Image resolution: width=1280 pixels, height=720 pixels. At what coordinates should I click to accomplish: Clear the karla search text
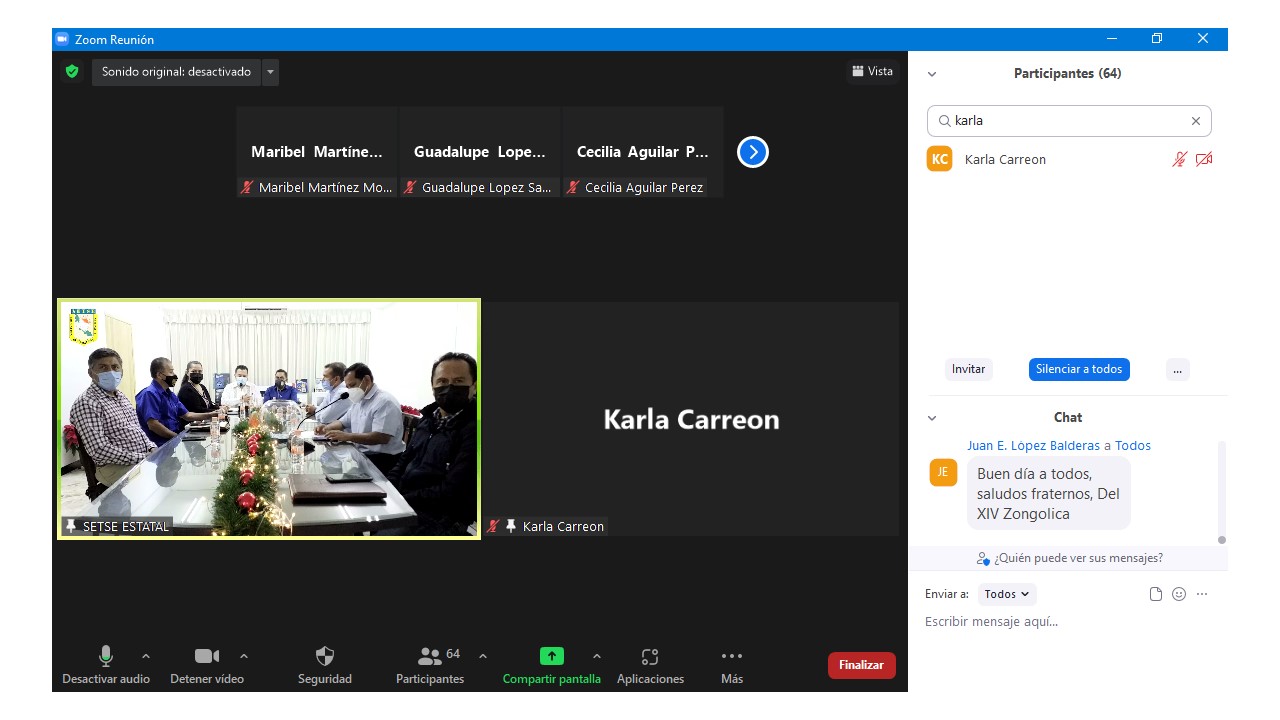pyautogui.click(x=1195, y=121)
